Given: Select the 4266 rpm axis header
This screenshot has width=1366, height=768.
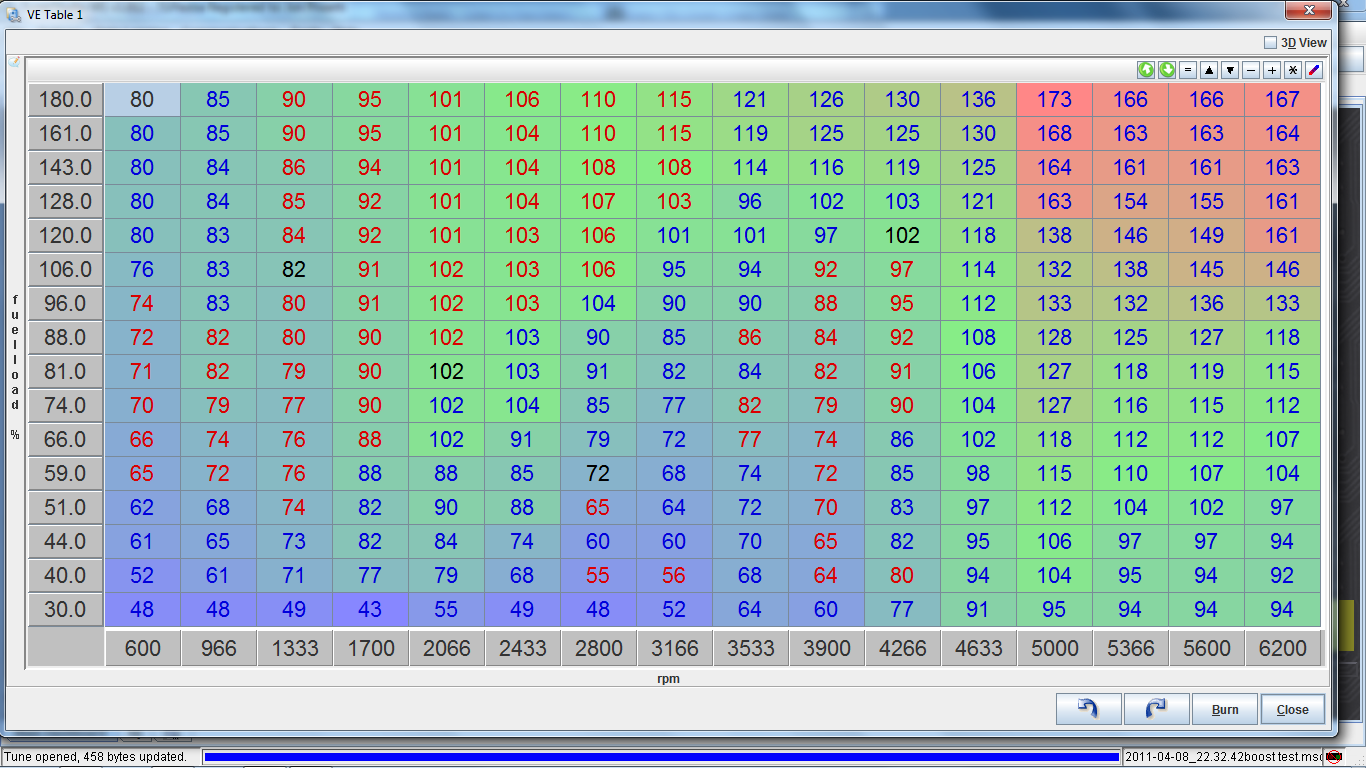Looking at the screenshot, I should [903, 648].
